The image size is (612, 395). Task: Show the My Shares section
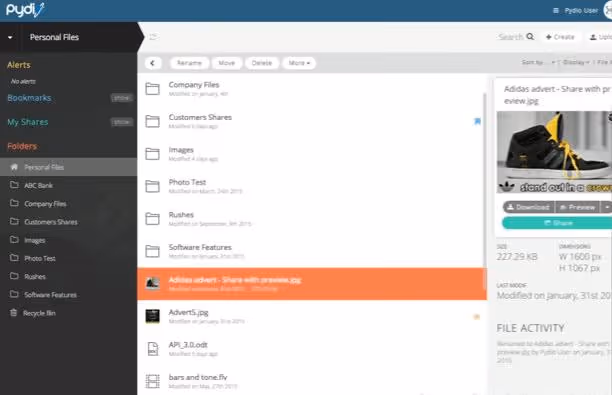point(121,122)
